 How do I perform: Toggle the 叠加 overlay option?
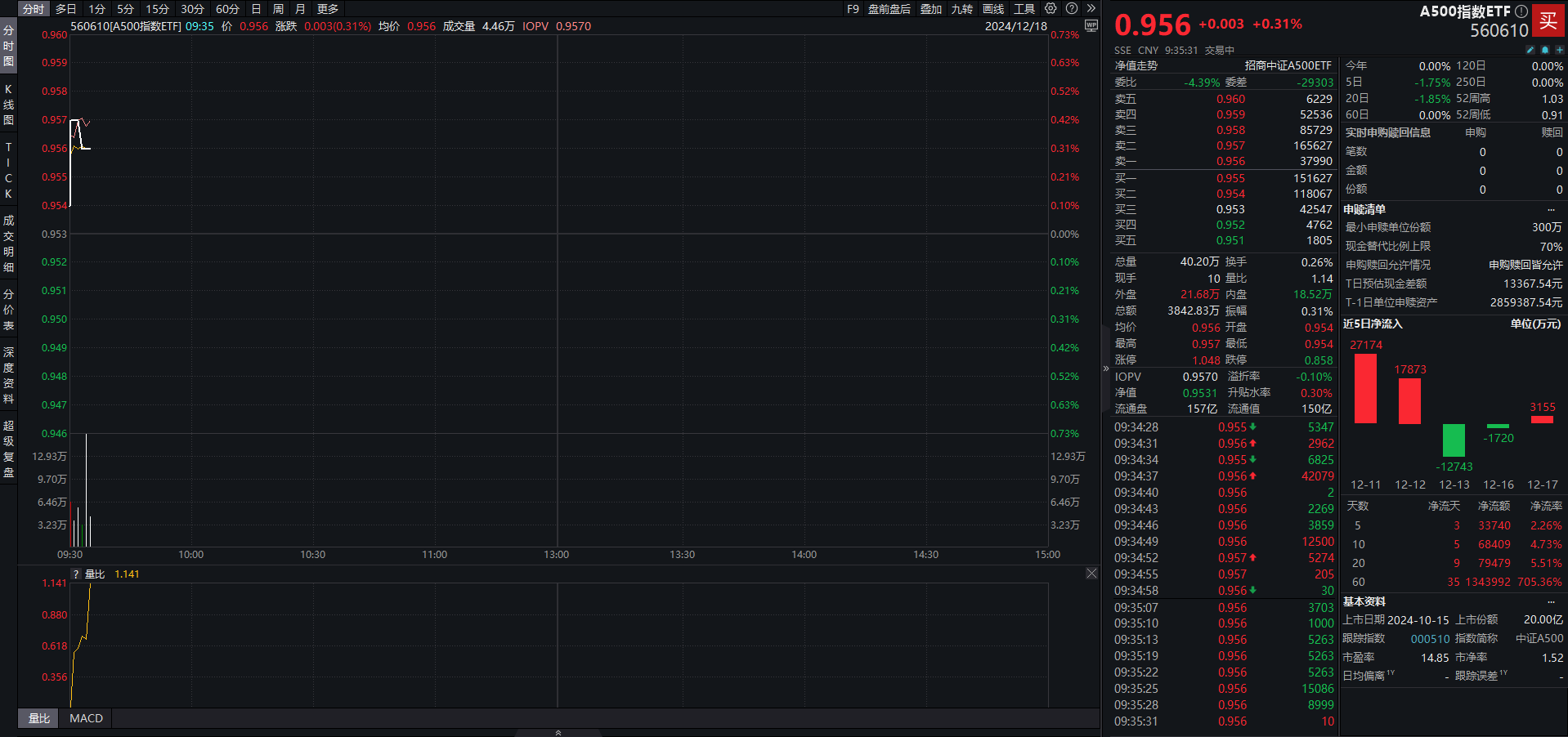pos(931,9)
